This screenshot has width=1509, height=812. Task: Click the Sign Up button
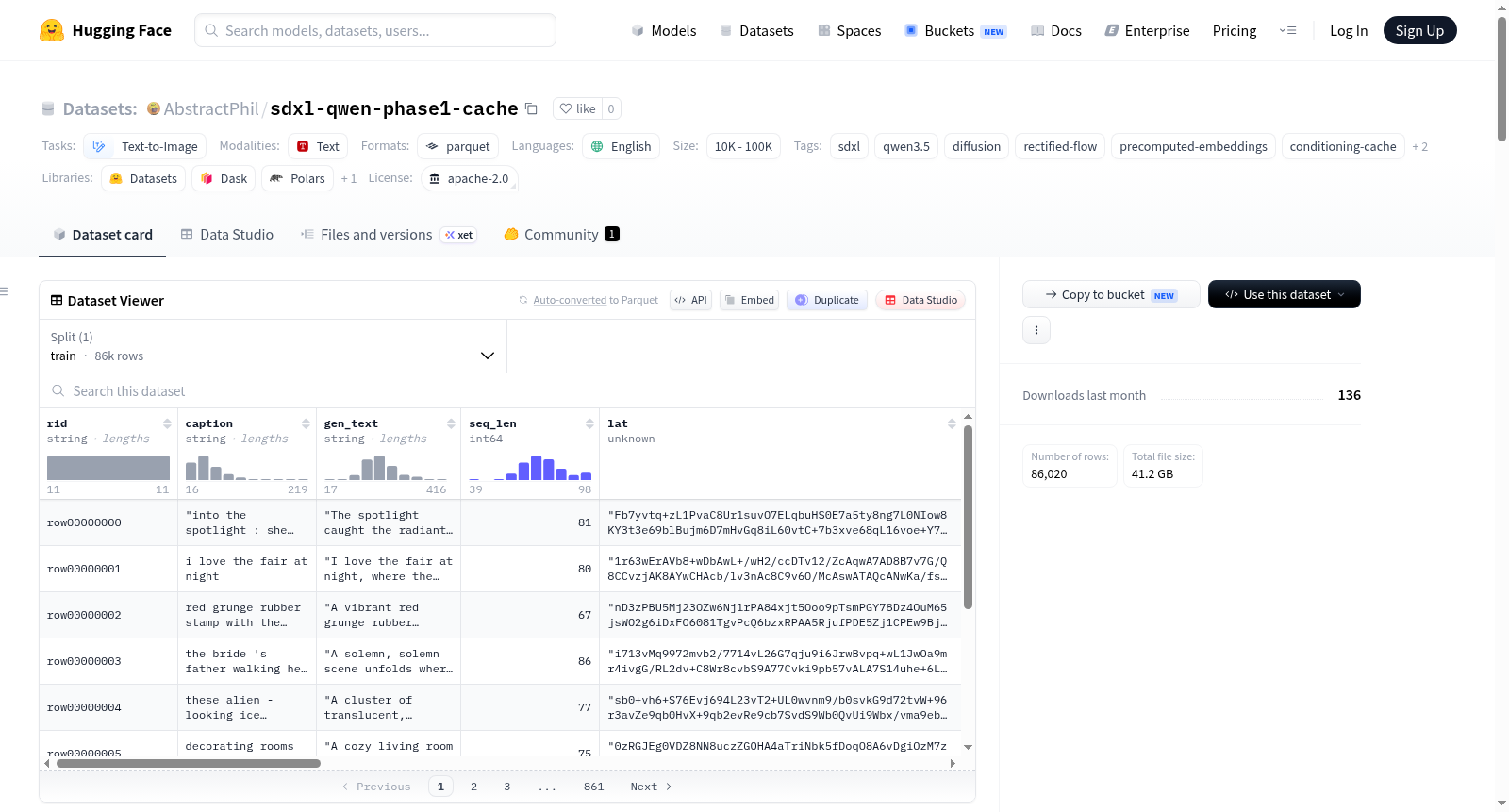point(1419,30)
